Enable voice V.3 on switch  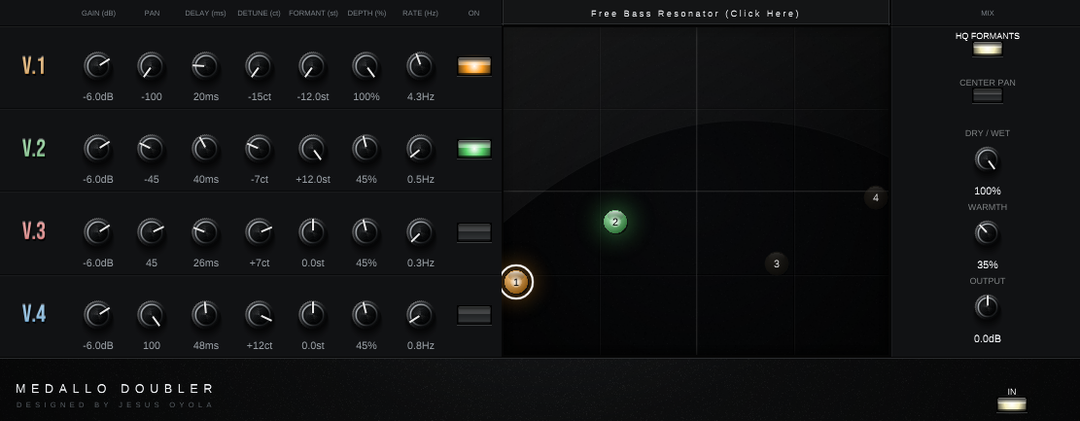[x=475, y=232]
